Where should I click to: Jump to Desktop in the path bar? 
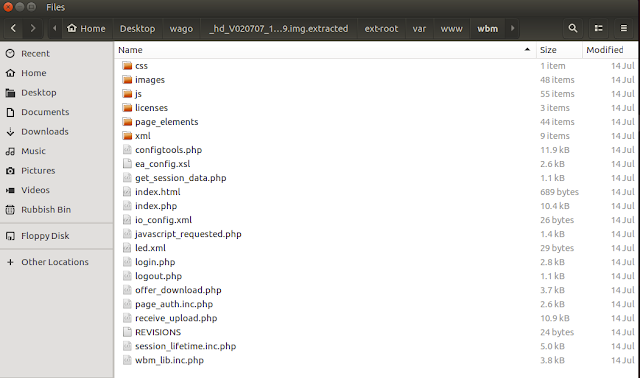[x=138, y=29]
